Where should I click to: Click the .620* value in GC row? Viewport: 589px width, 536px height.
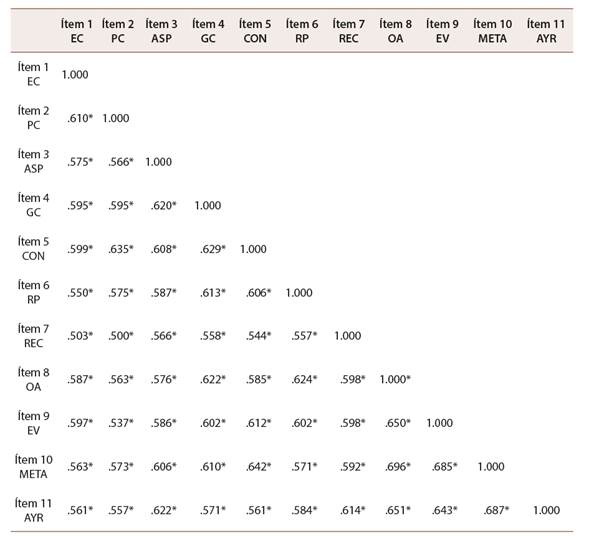(x=163, y=205)
